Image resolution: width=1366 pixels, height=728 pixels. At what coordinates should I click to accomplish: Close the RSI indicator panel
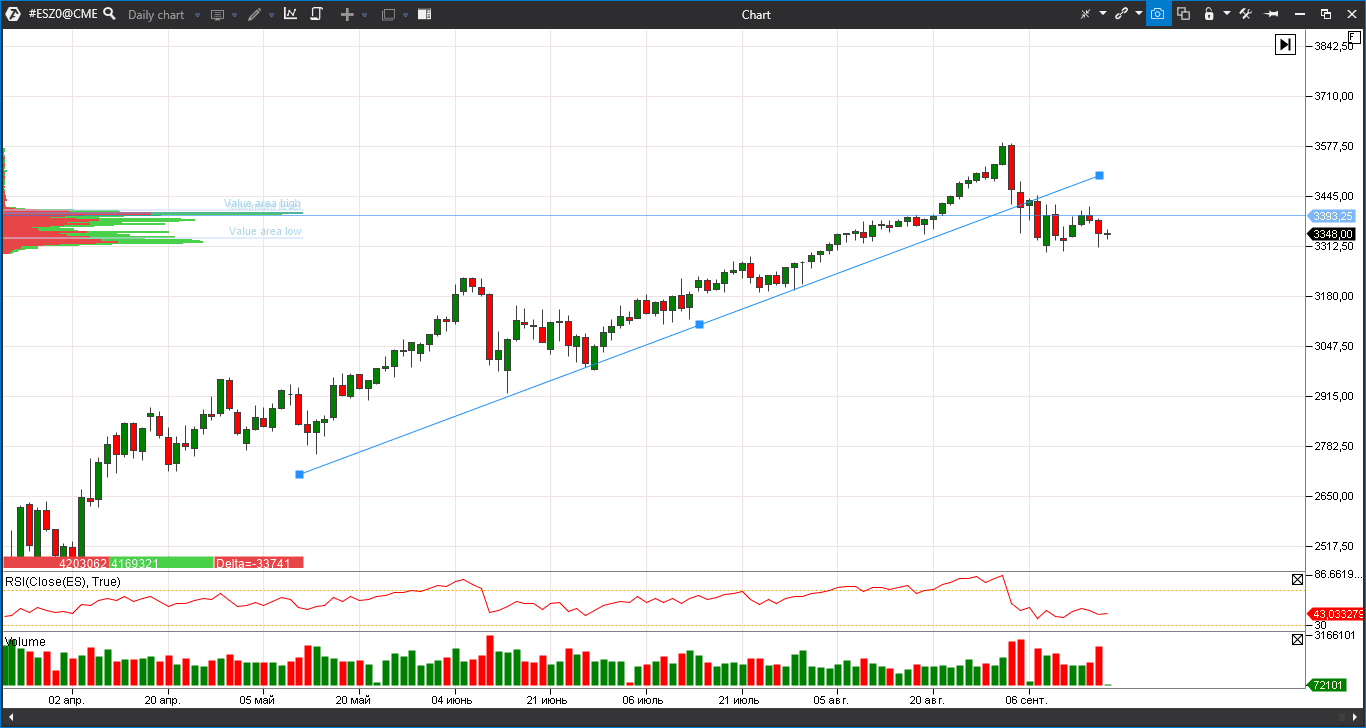[1297, 579]
